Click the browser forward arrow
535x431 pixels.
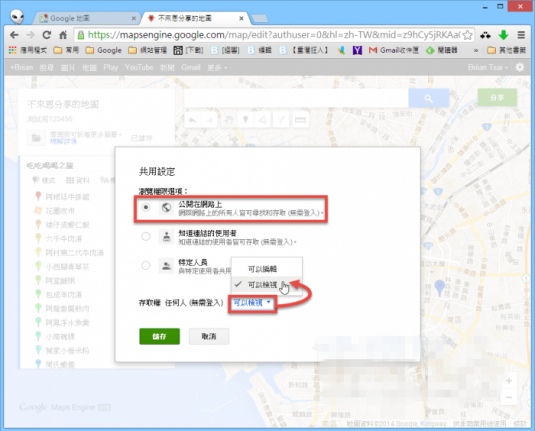pyautogui.click(x=31, y=35)
